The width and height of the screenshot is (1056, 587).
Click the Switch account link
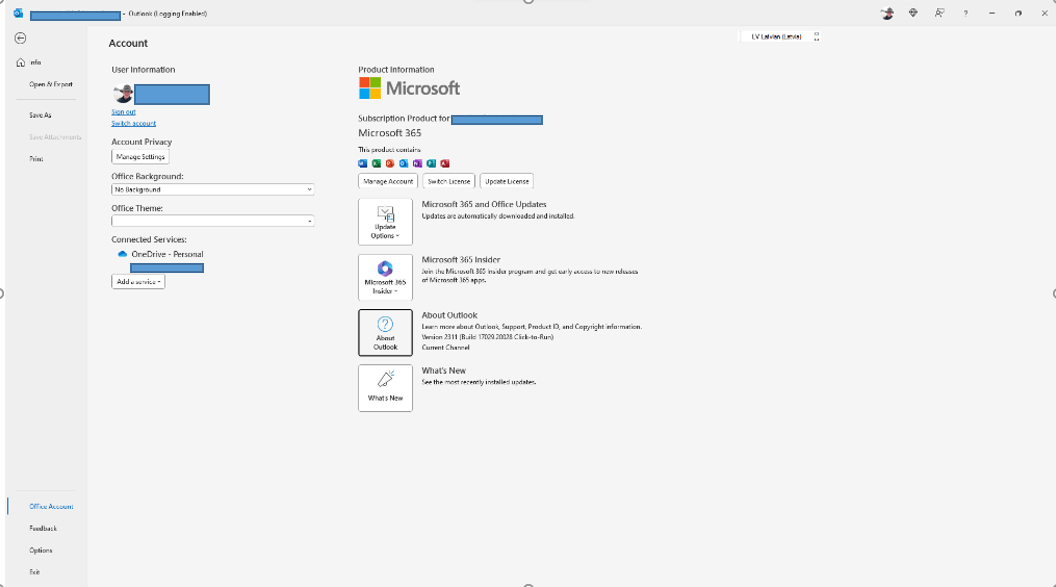pyautogui.click(x=133, y=123)
